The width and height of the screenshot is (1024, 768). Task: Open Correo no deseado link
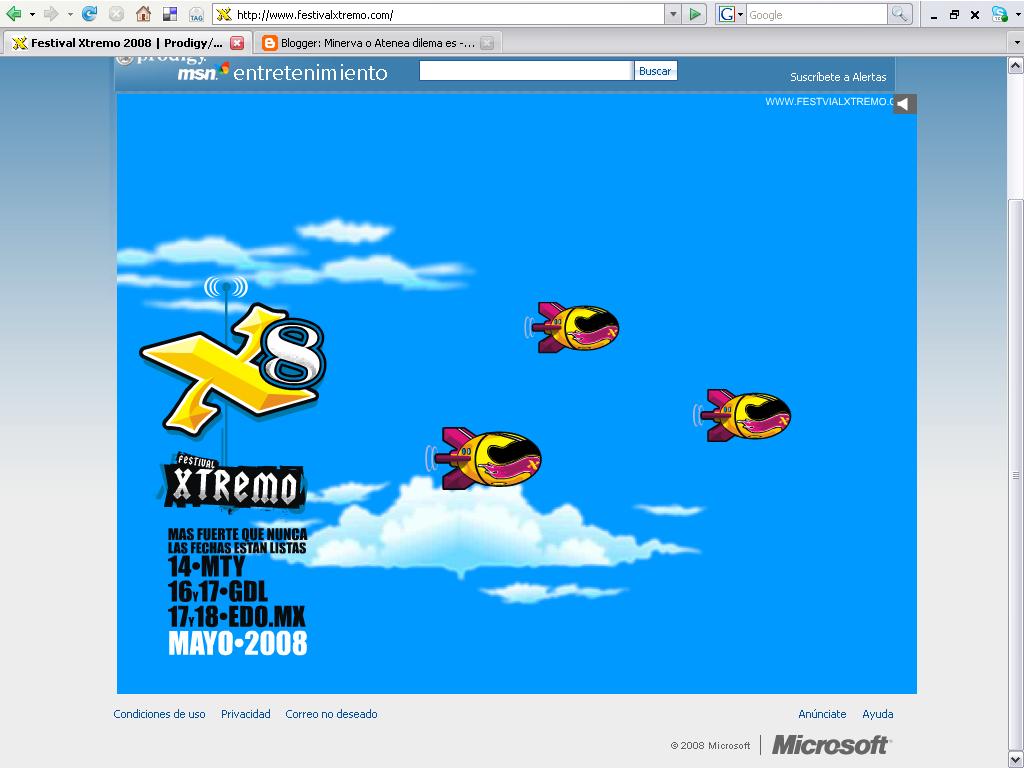pyautogui.click(x=331, y=714)
